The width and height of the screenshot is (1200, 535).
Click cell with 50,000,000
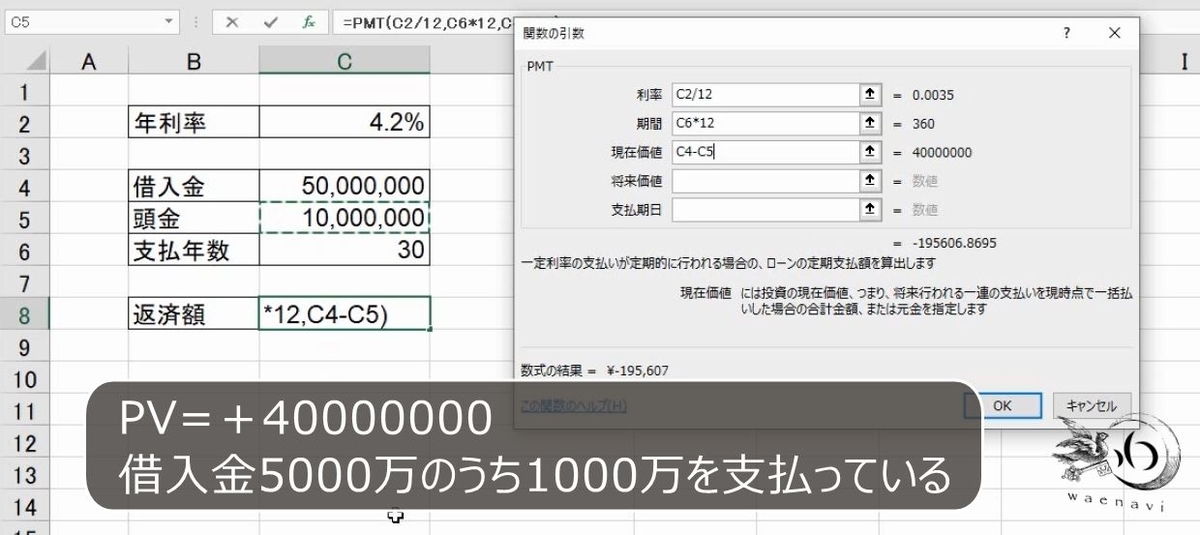344,187
